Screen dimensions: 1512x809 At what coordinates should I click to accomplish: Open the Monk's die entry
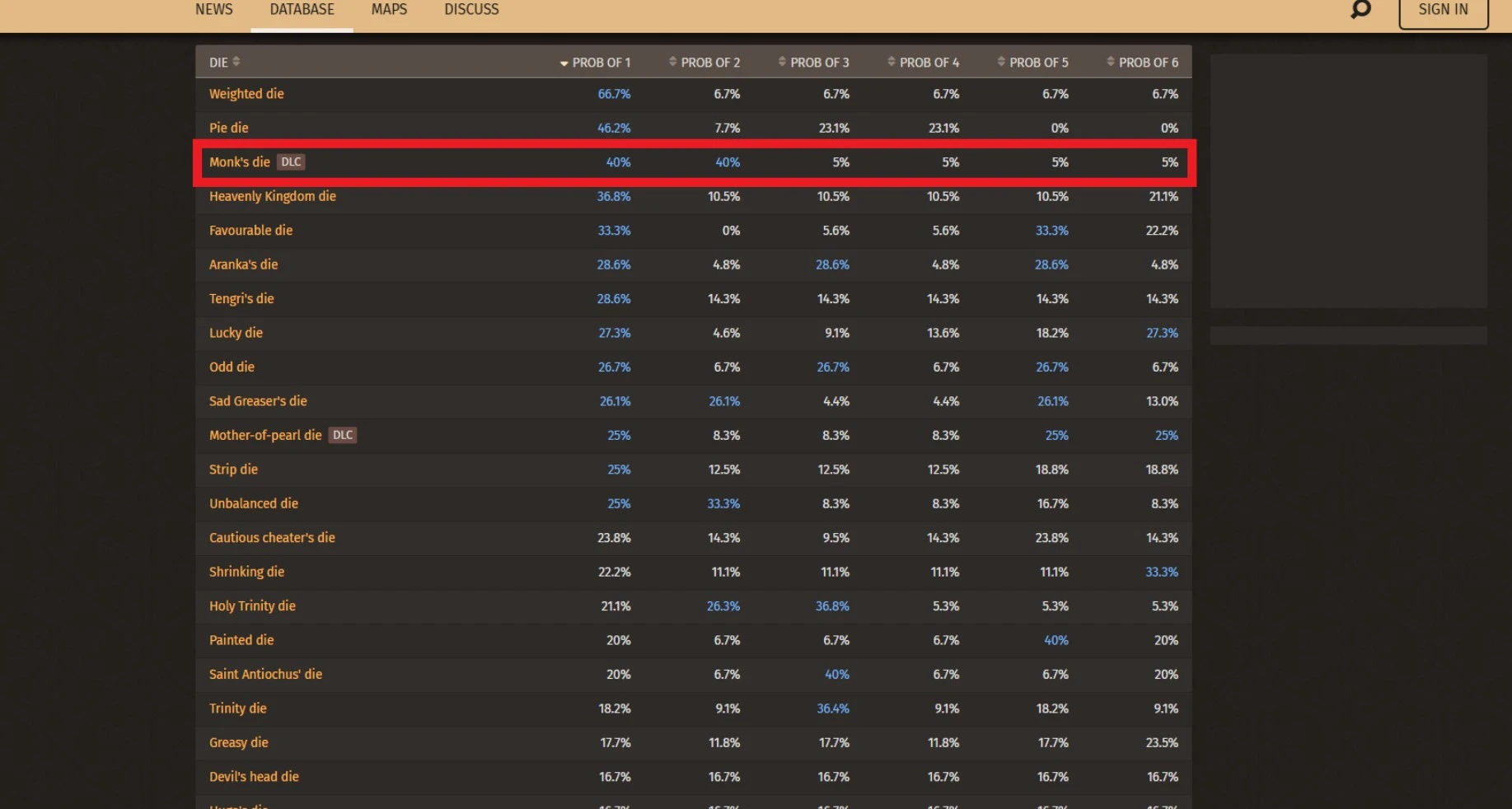[239, 162]
